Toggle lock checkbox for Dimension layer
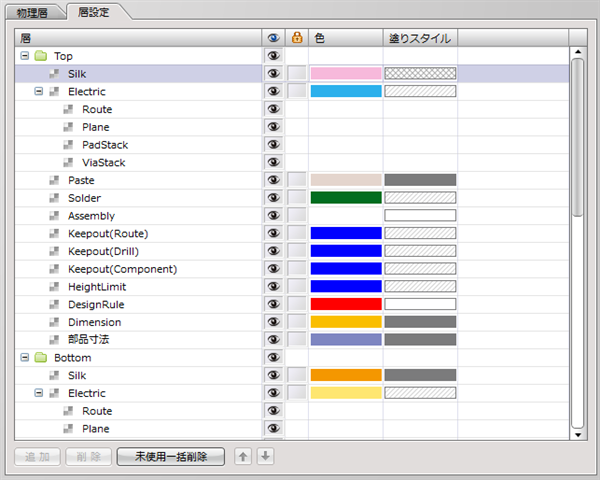The height and width of the screenshot is (480, 600). point(297,323)
